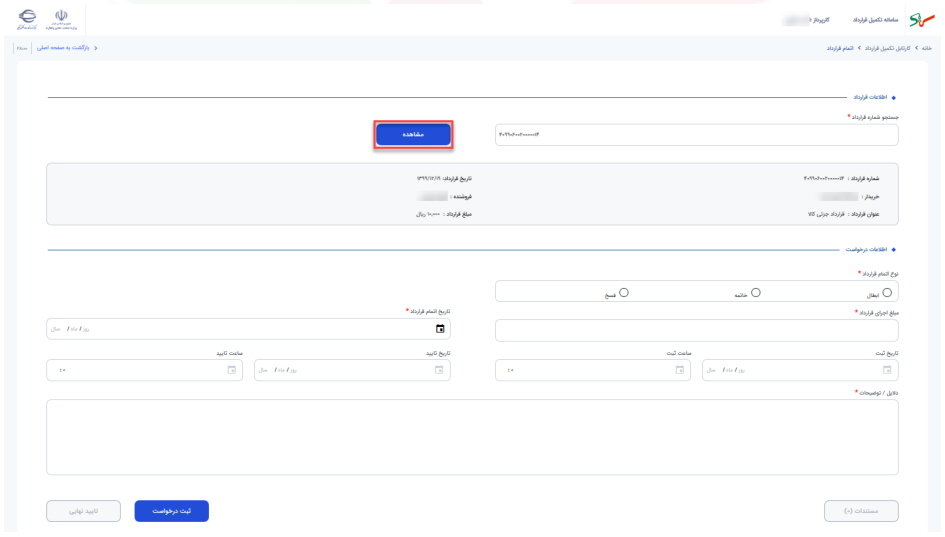
Task: Click the تایید نهایی button
Action: [83, 511]
